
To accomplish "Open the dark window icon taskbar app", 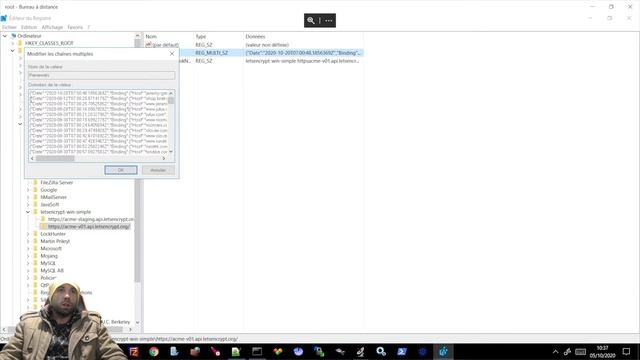I will [257, 351].
